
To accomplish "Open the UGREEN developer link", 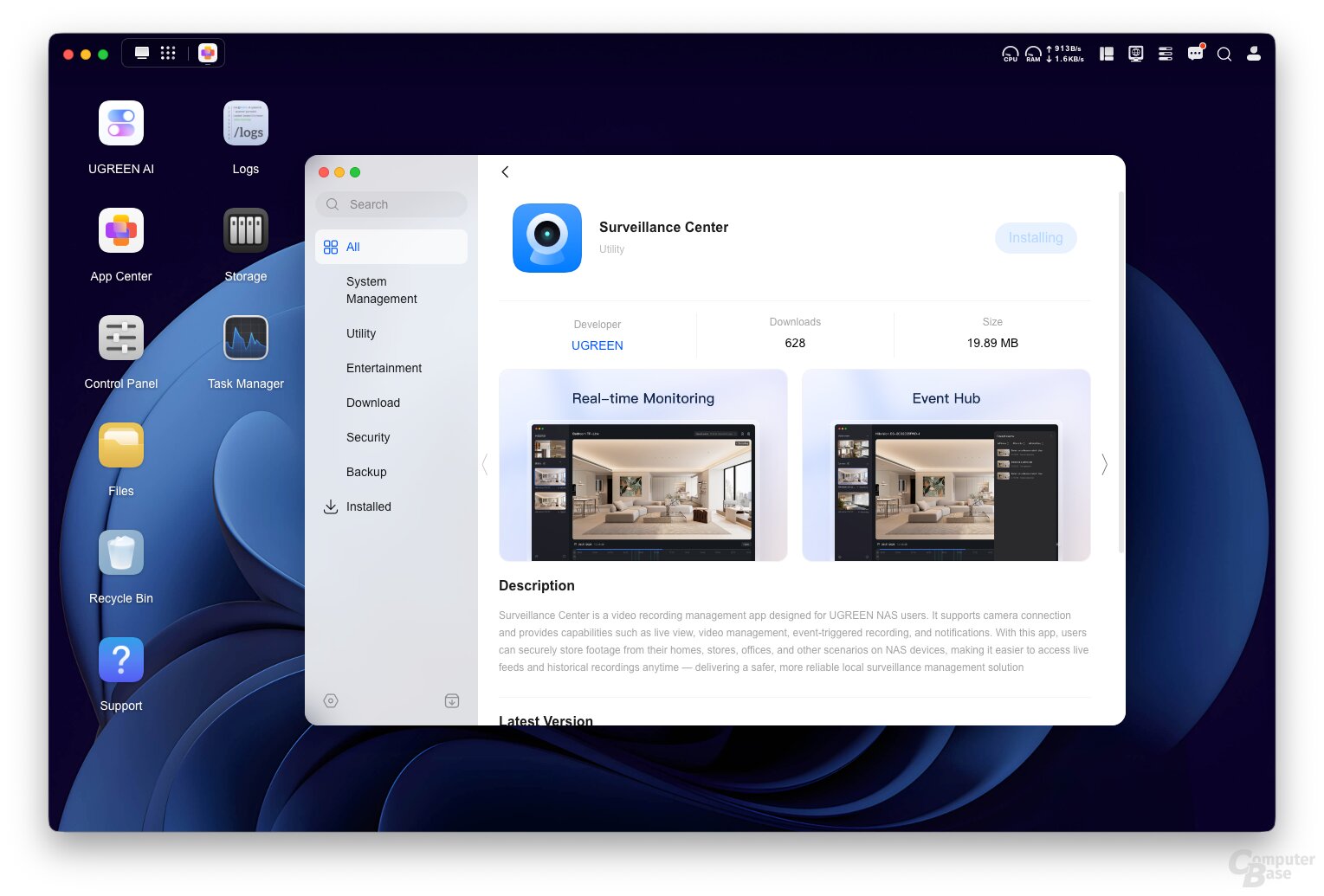I will pyautogui.click(x=597, y=345).
